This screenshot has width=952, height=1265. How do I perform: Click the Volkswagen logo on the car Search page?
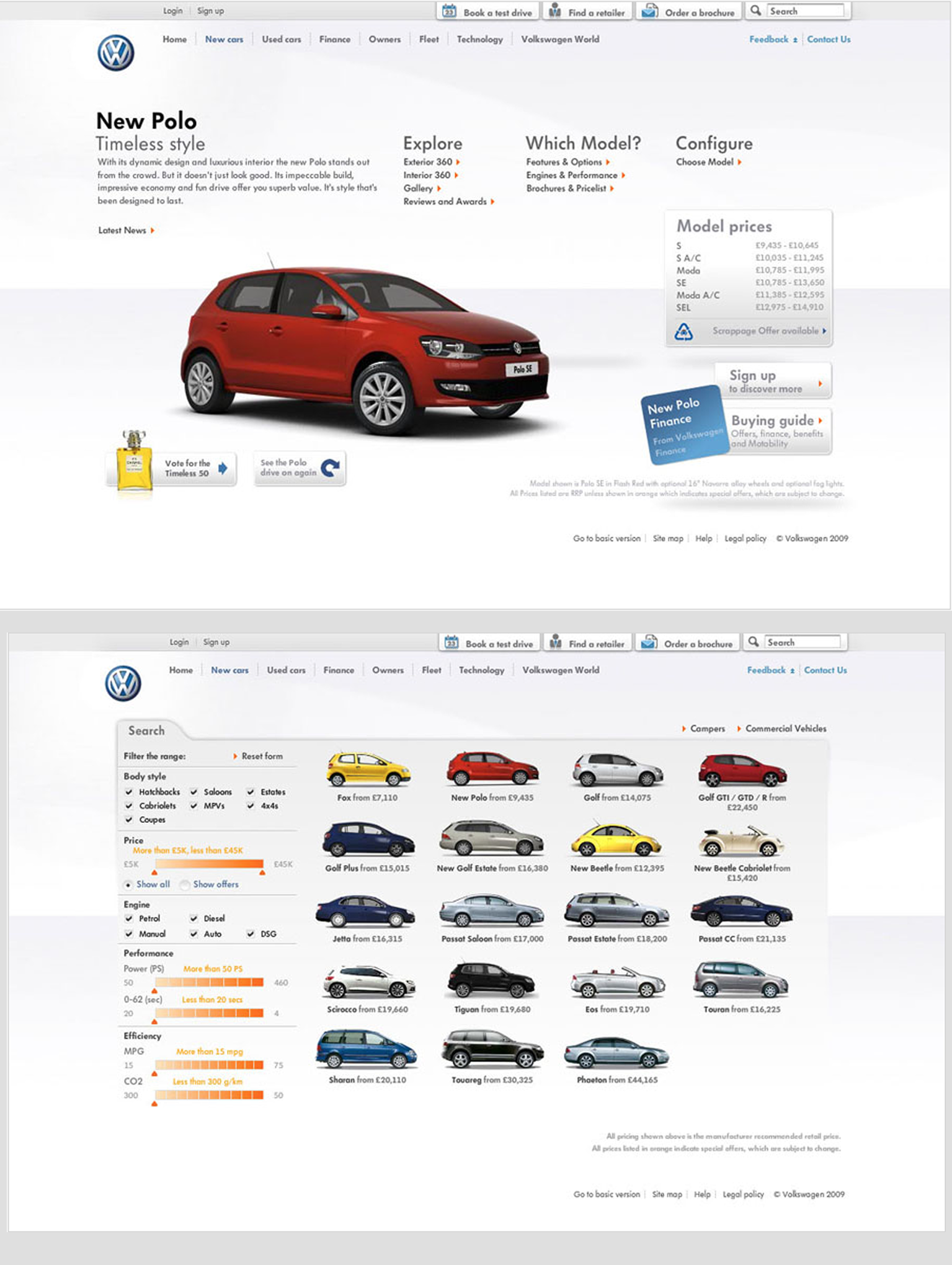coord(123,683)
